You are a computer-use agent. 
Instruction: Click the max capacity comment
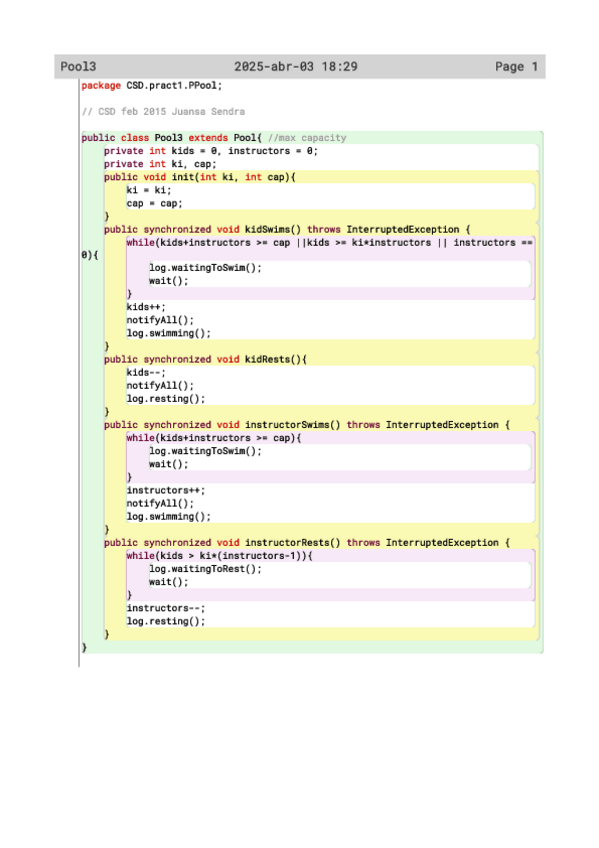click(307, 137)
